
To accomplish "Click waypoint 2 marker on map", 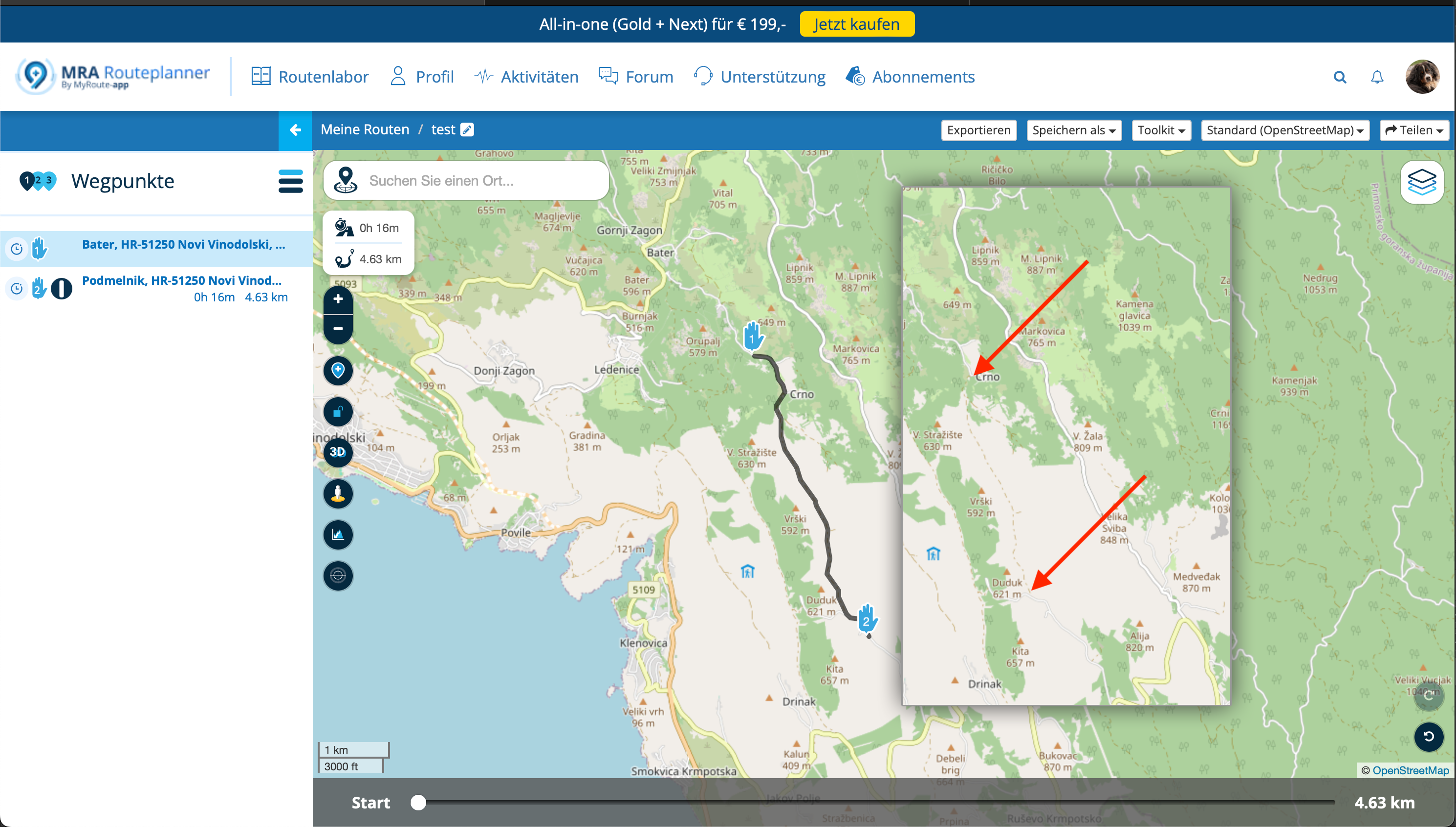I will click(867, 618).
